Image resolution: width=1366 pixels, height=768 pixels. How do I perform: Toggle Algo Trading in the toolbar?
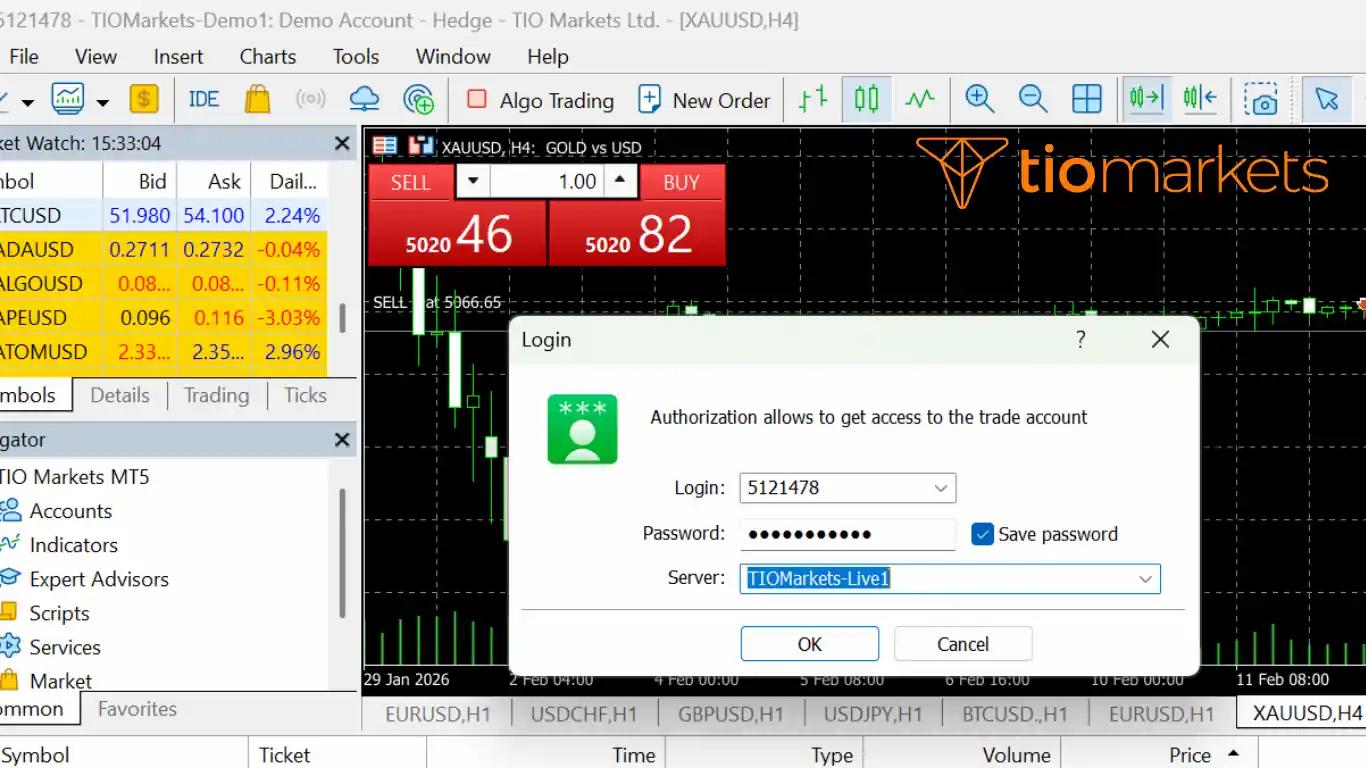(x=541, y=100)
